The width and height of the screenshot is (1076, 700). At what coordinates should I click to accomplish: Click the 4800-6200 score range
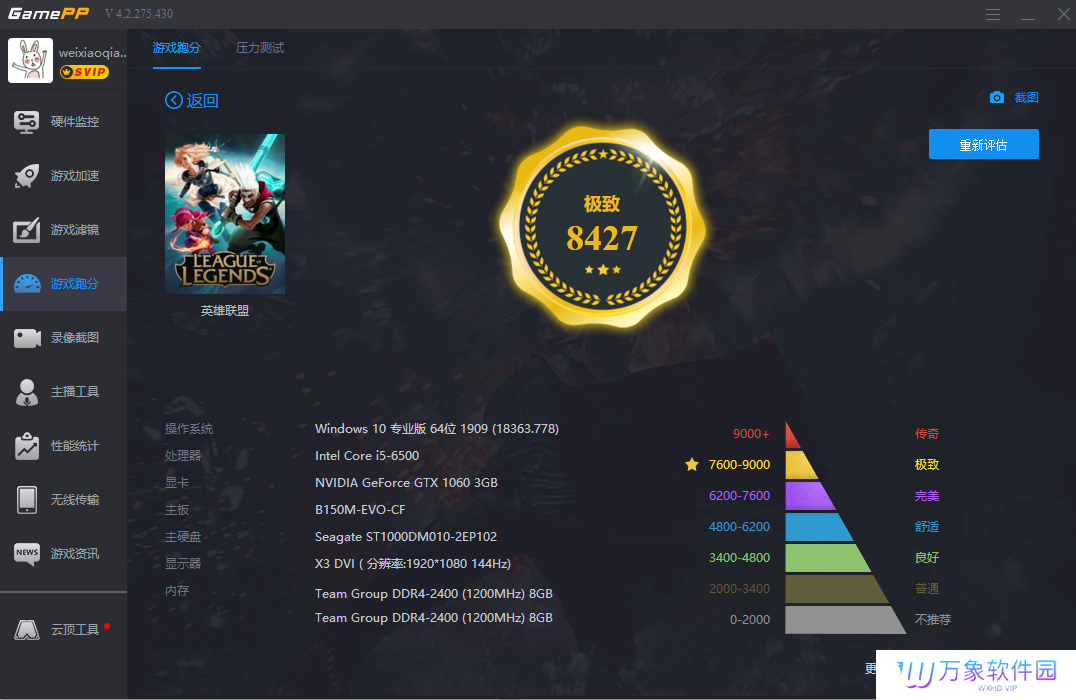pos(739,526)
